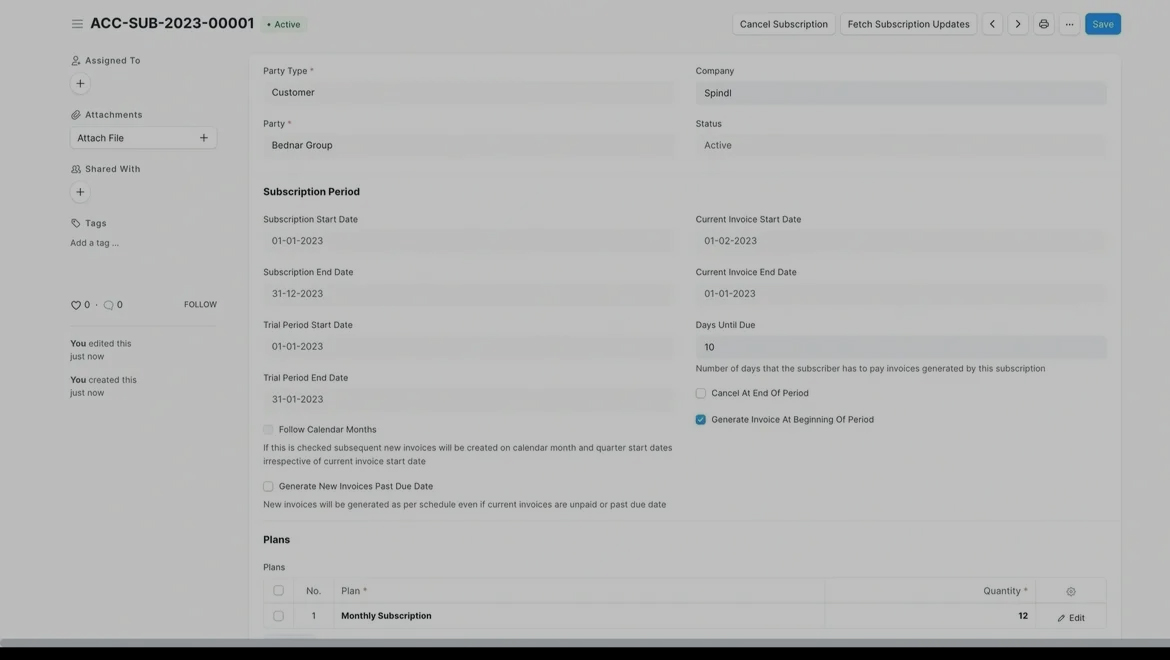Edit the Monthly Subscription plan row
1170x660 pixels.
(1070, 618)
